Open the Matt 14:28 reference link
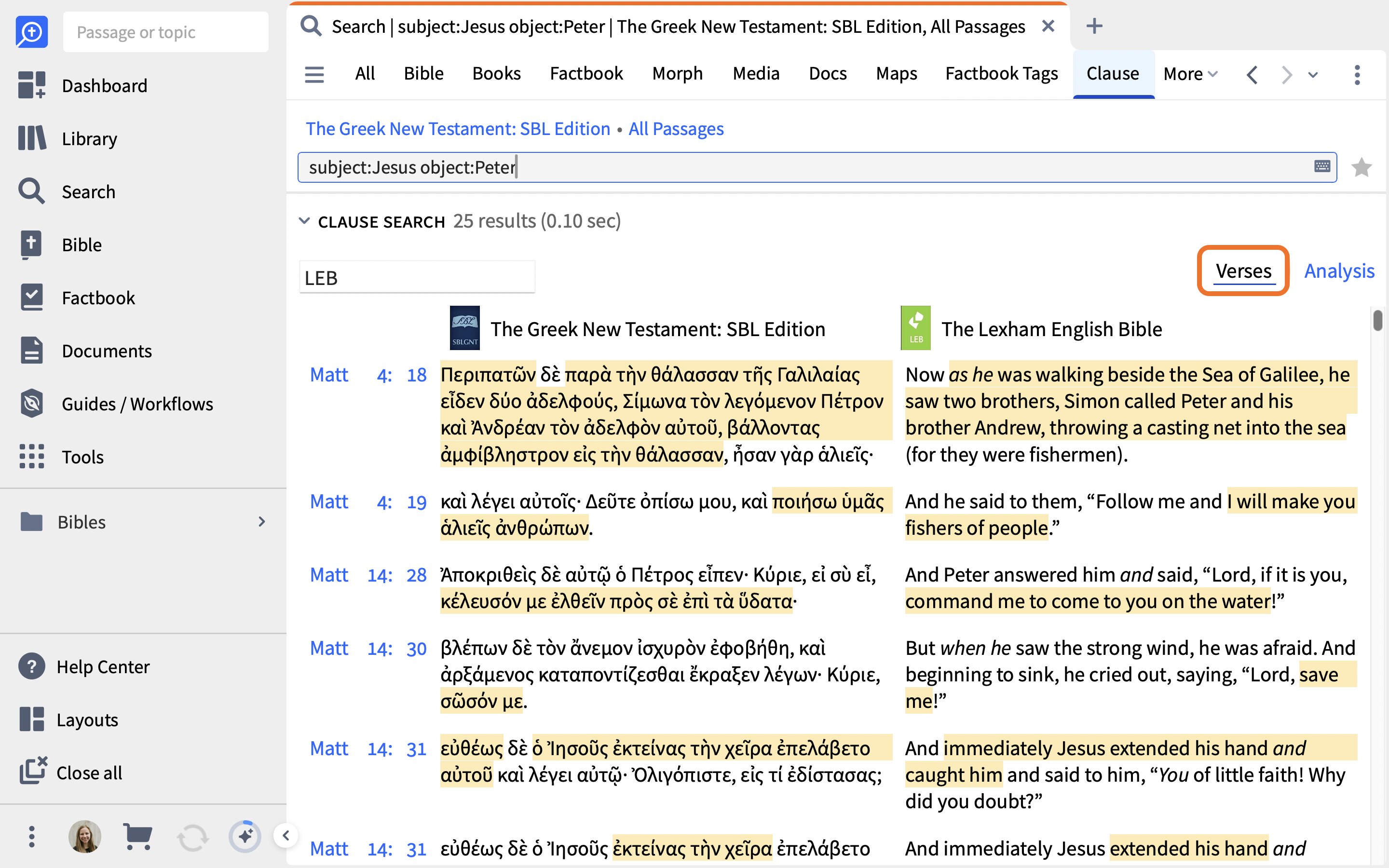This screenshot has height=868, width=1389. tap(368, 575)
